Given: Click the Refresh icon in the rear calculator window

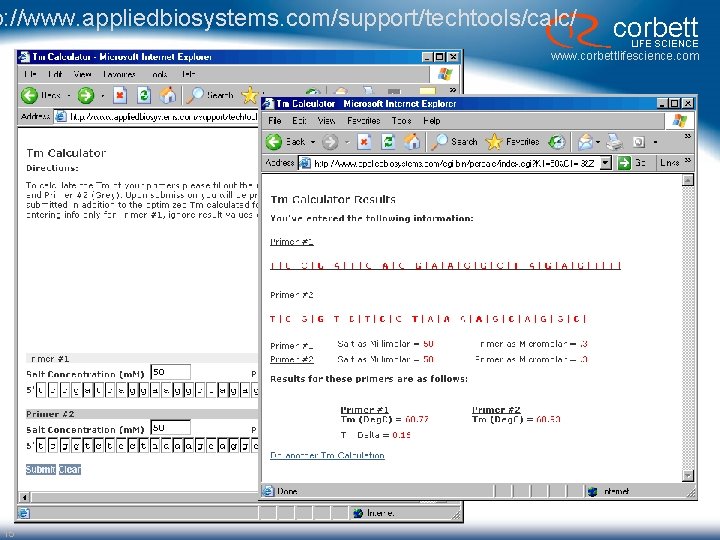Looking at the screenshot, I should 144,96.
